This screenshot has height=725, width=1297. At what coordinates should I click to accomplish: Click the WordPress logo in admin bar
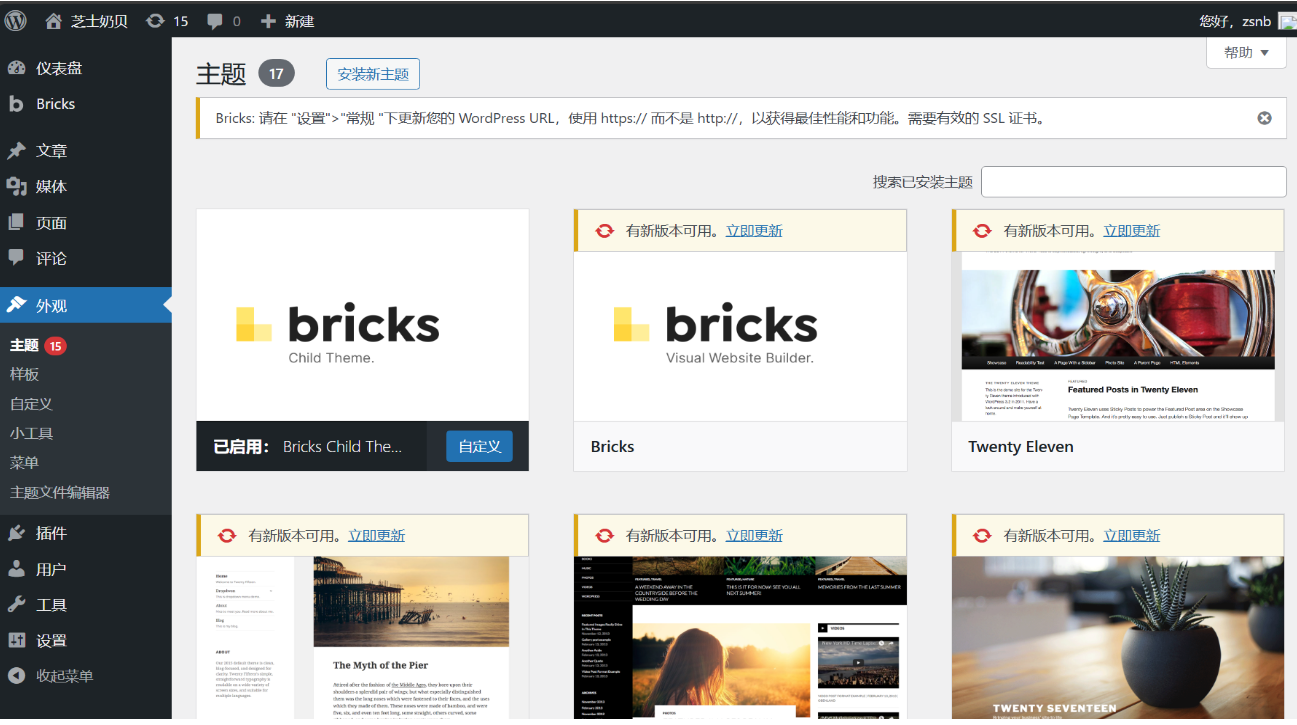pyautogui.click(x=16, y=20)
